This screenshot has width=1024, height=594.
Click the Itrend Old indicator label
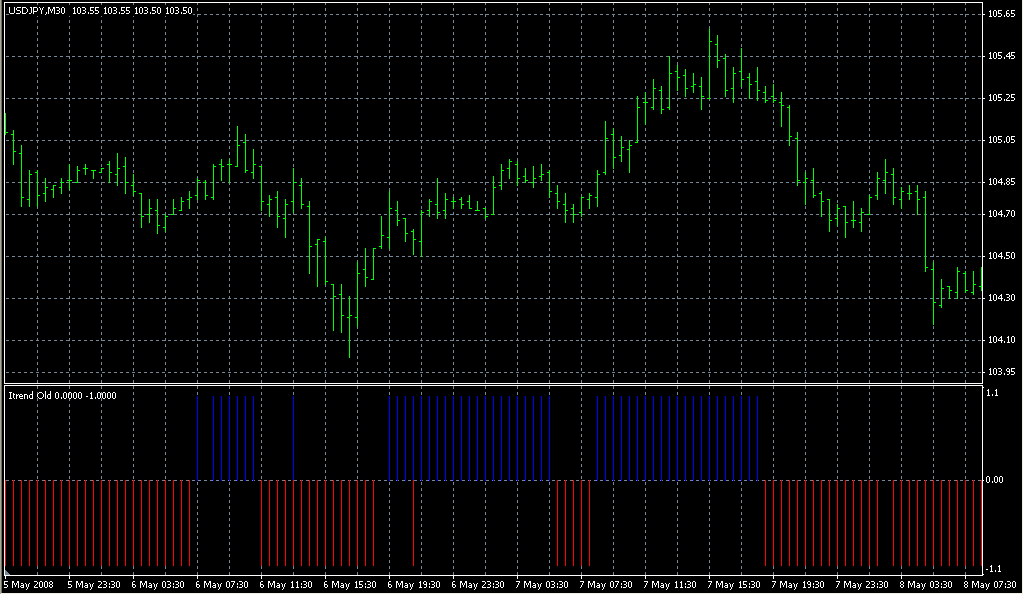pos(30,396)
